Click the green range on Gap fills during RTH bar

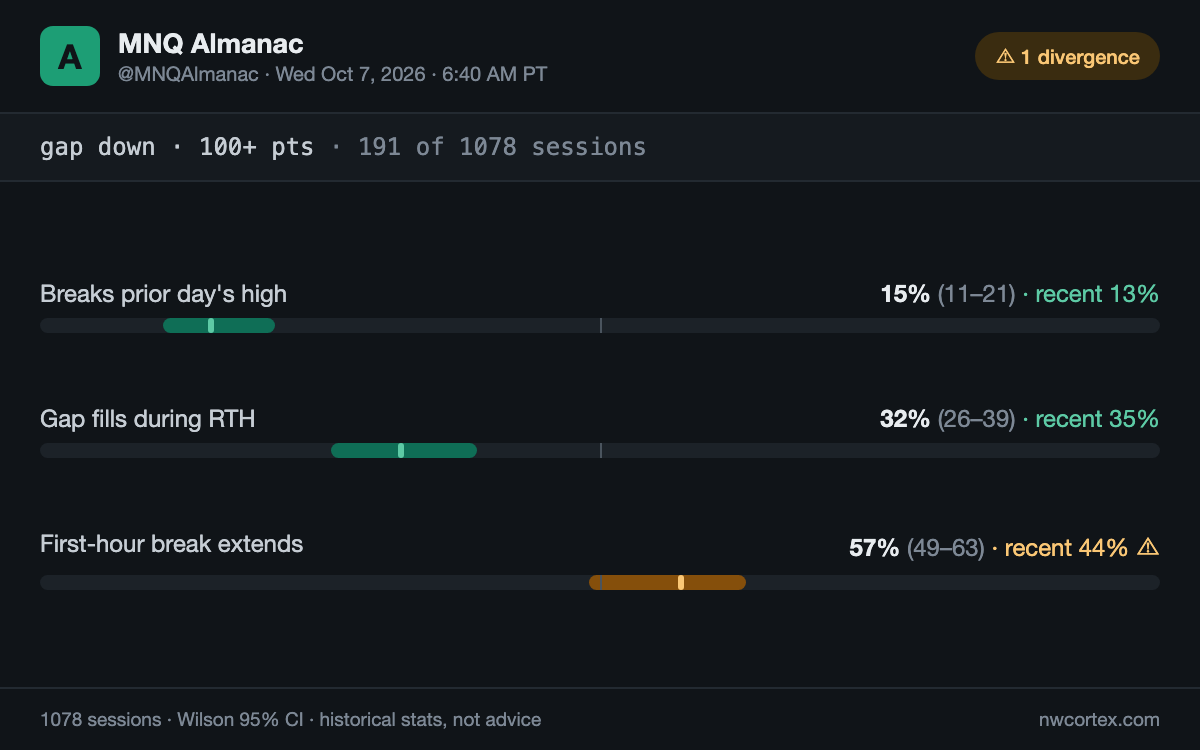pos(404,450)
